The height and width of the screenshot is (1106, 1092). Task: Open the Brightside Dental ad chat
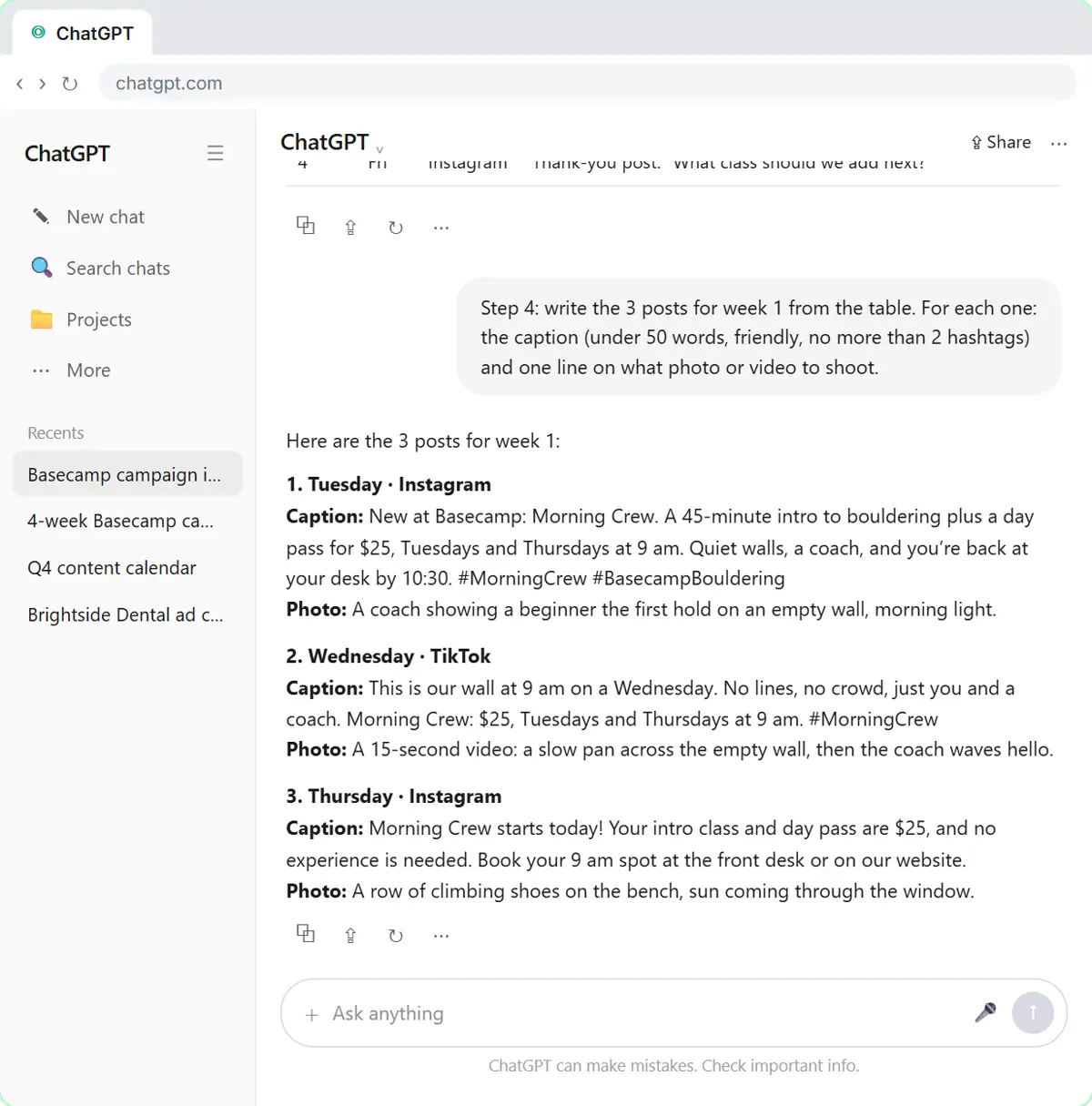click(x=127, y=614)
